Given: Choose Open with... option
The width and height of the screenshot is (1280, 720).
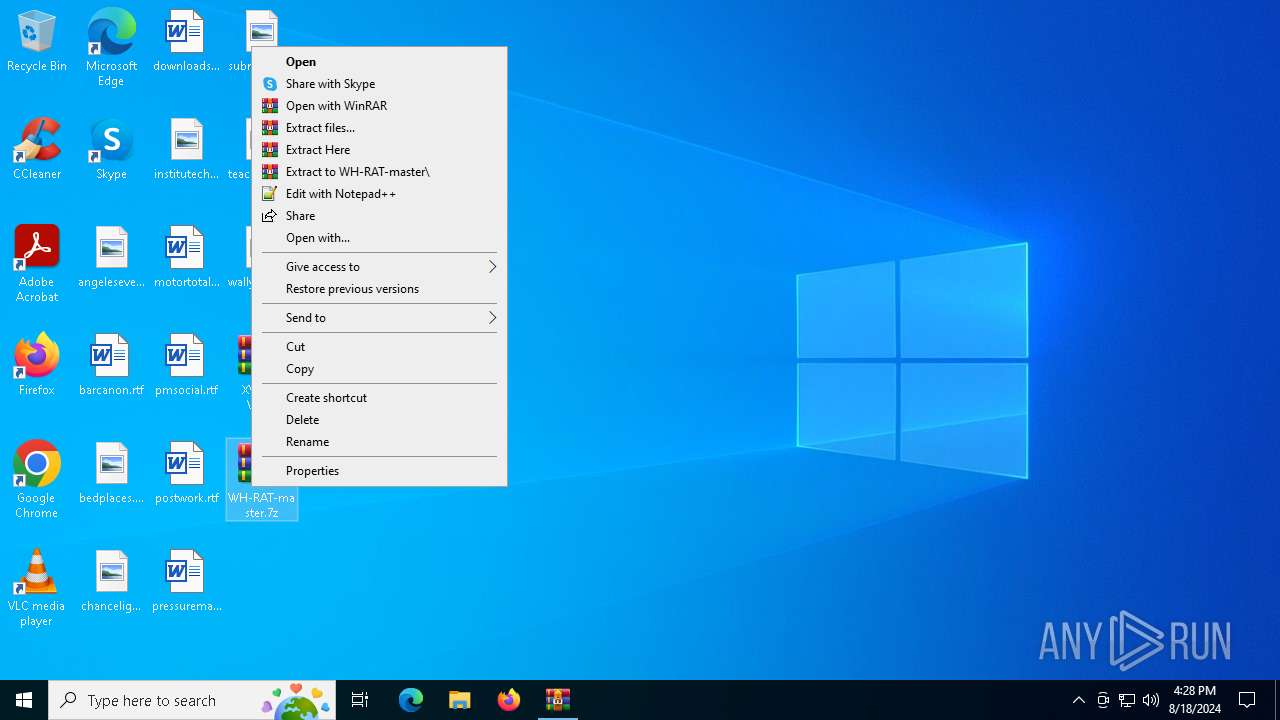Looking at the screenshot, I should (379, 238).
